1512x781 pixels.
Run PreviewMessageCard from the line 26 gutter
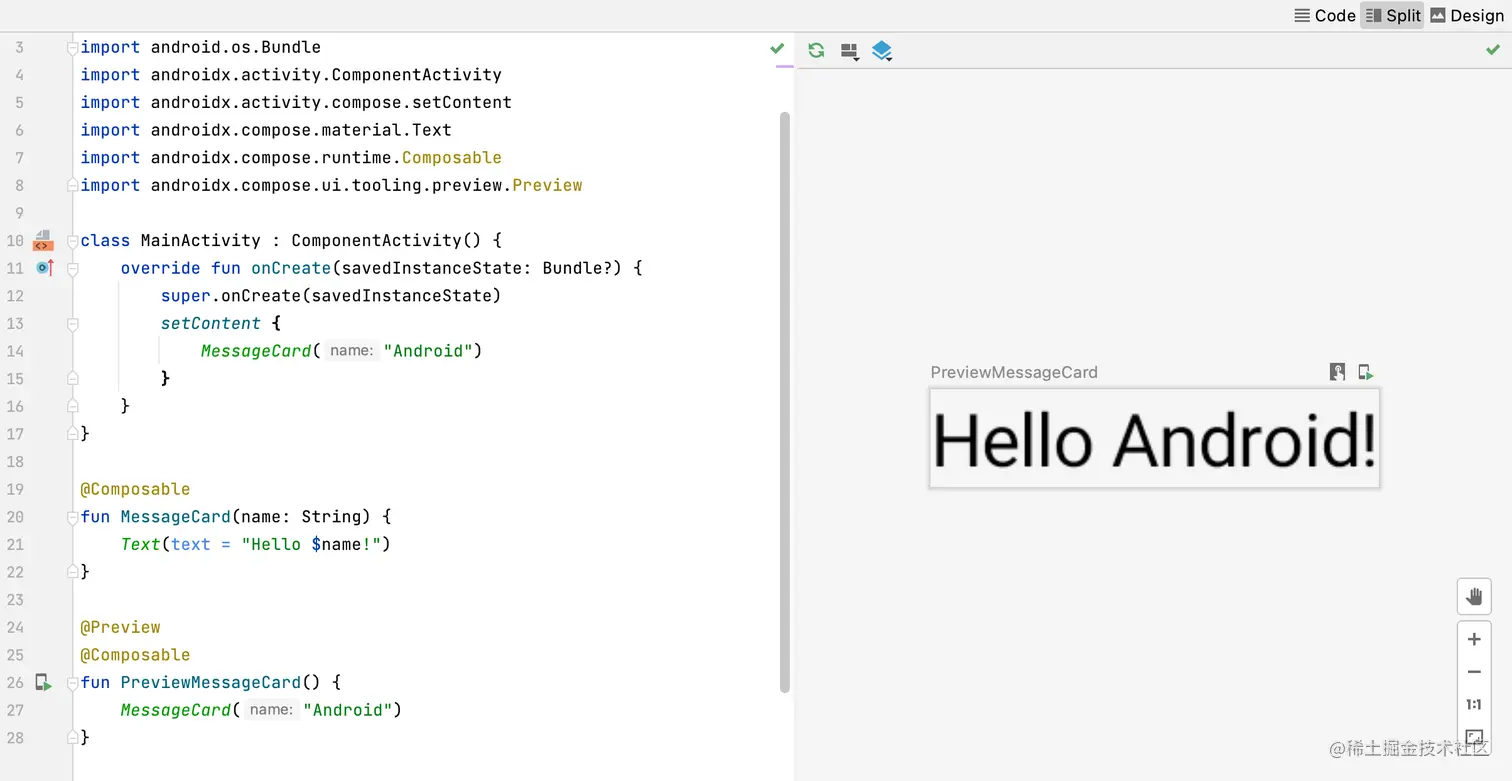(x=43, y=682)
